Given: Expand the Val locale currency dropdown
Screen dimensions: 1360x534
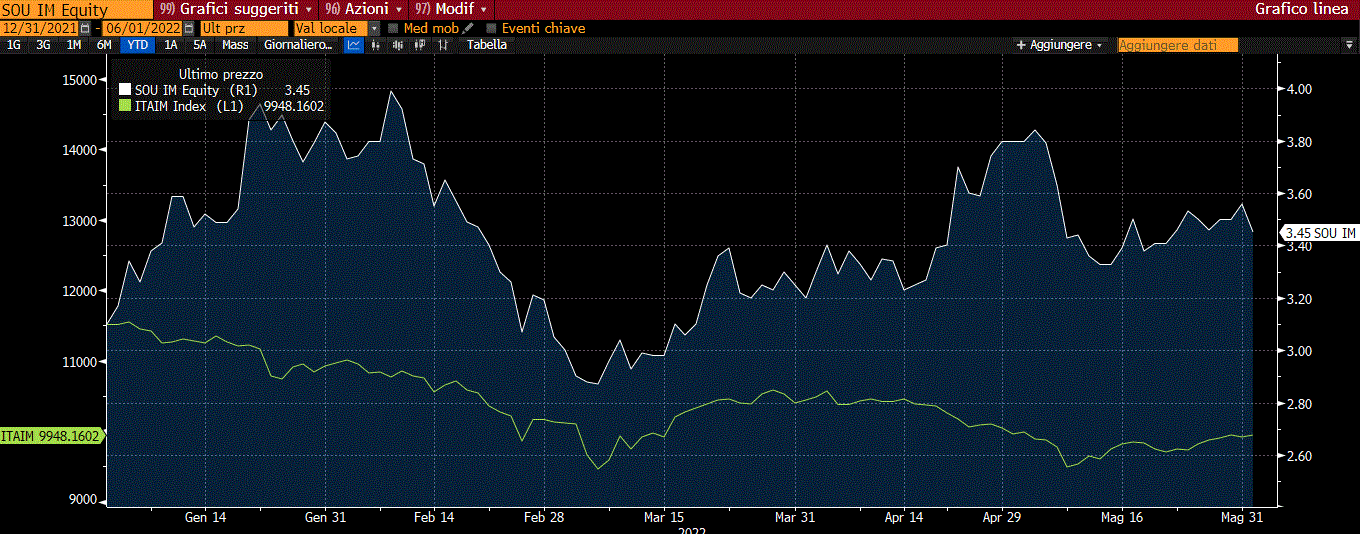Looking at the screenshot, I should (374, 29).
